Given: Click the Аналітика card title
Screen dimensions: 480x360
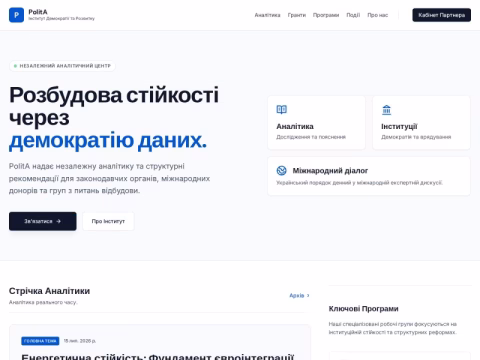Looking at the screenshot, I should [295, 126].
